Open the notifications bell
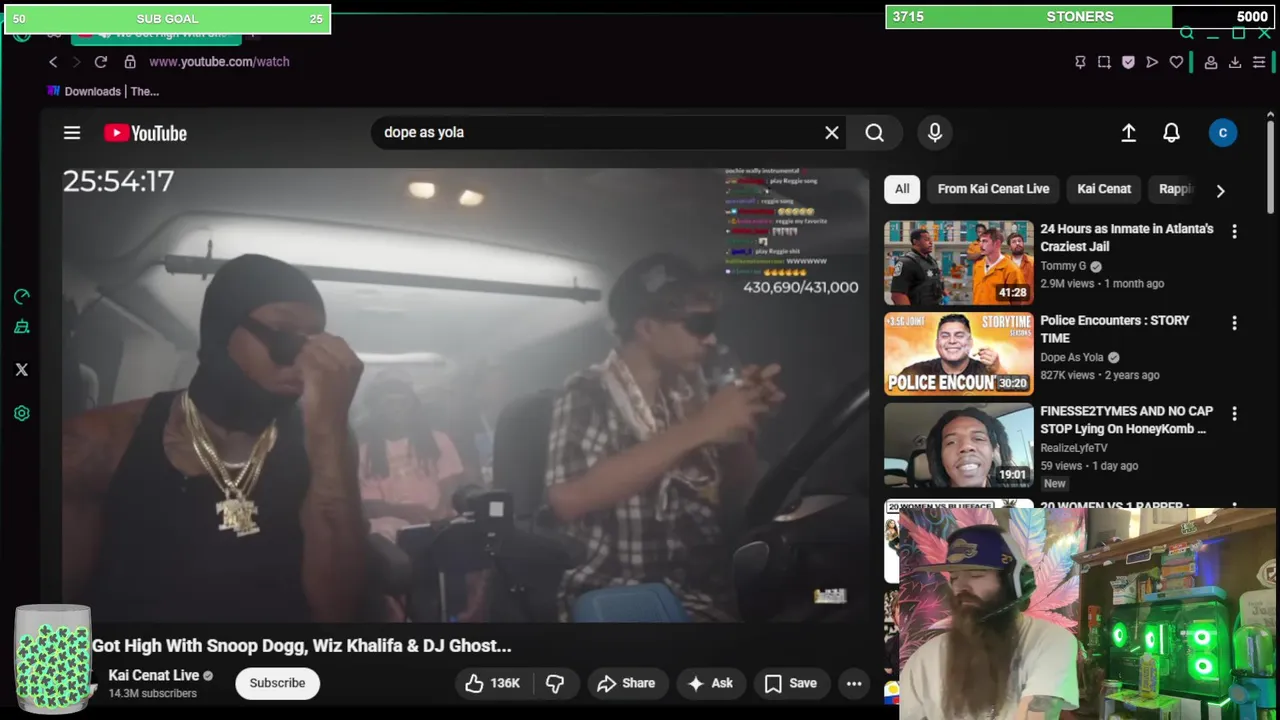Image resolution: width=1280 pixels, height=720 pixels. [x=1171, y=132]
